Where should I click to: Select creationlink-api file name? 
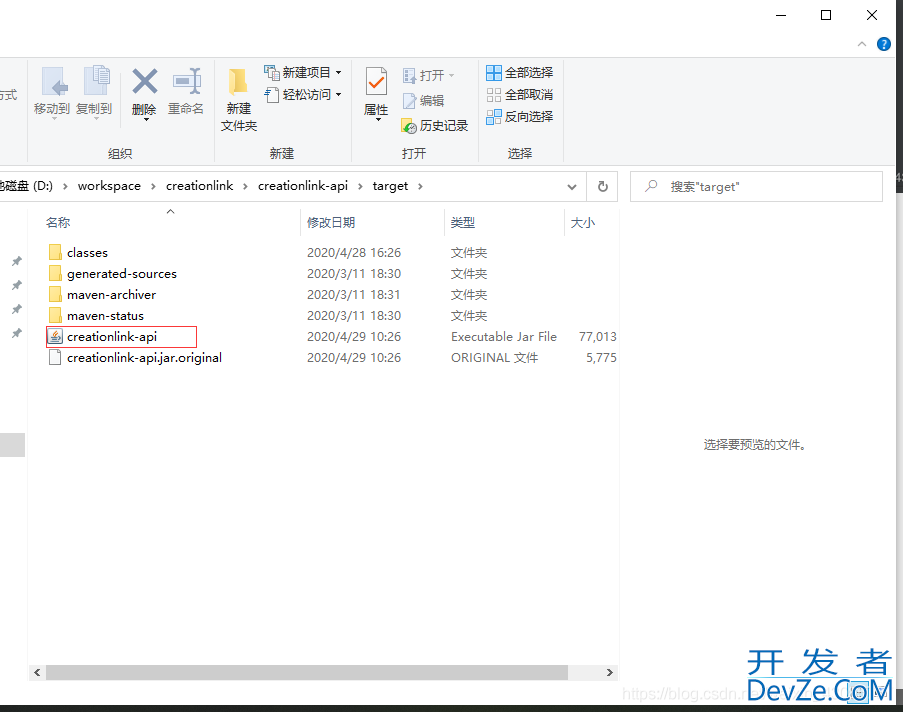coord(112,336)
